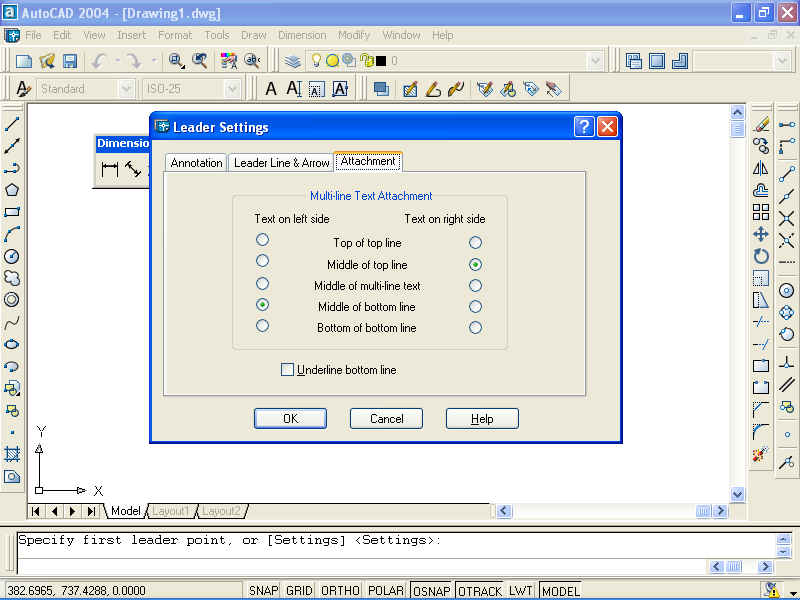This screenshot has width=800, height=600.
Task: Select the Rotate modify tool
Action: [761, 256]
